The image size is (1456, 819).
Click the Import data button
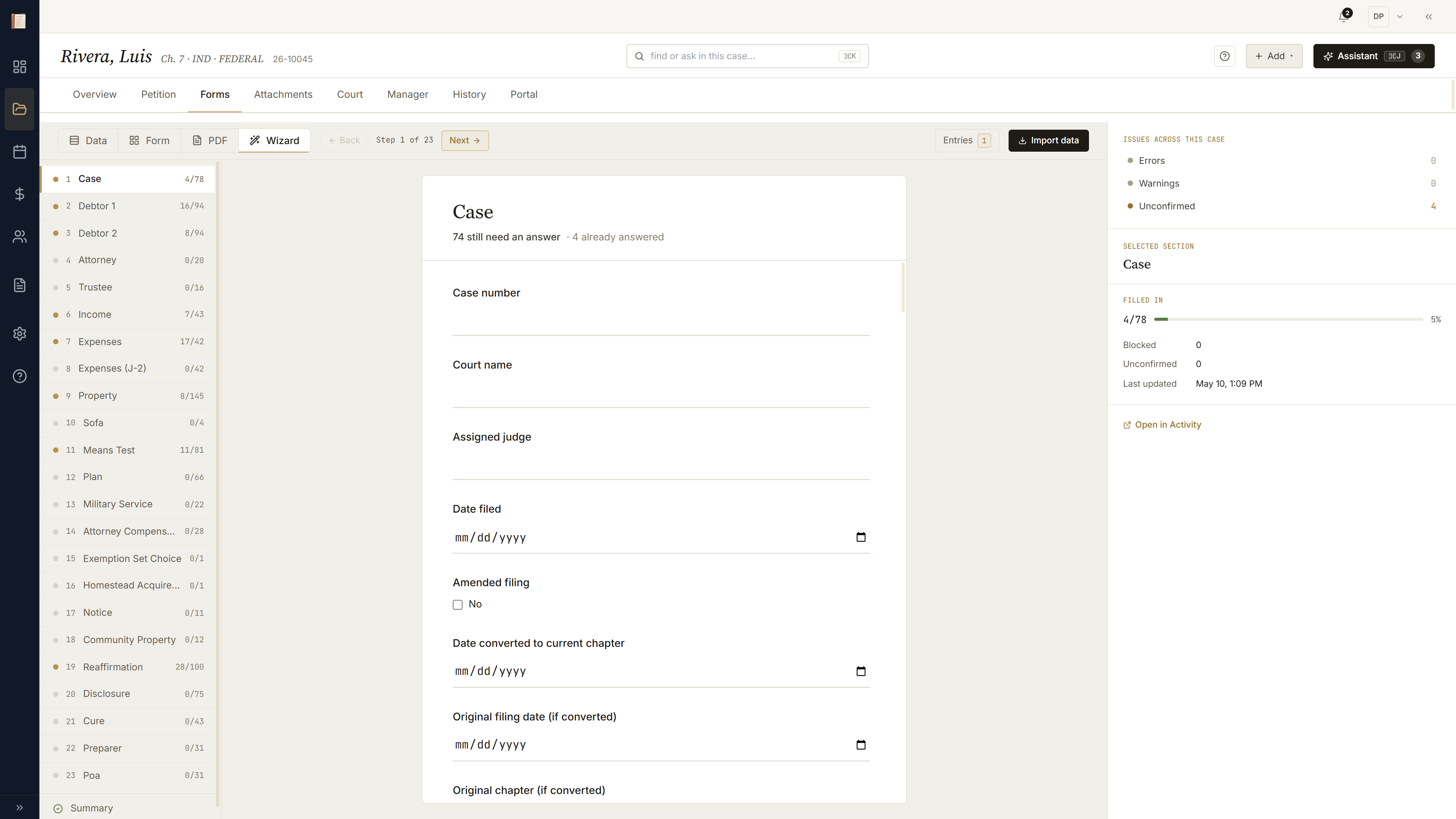coord(1048,140)
